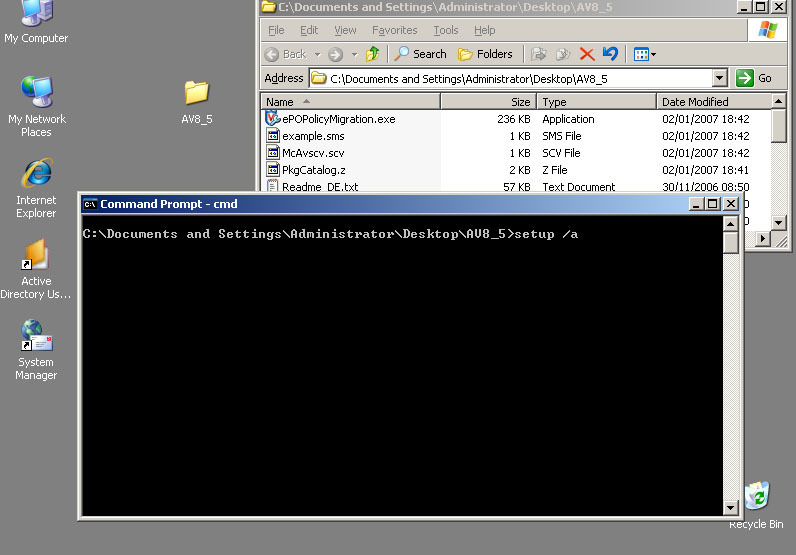Click the Go button
The width and height of the screenshot is (796, 555).
(755, 78)
